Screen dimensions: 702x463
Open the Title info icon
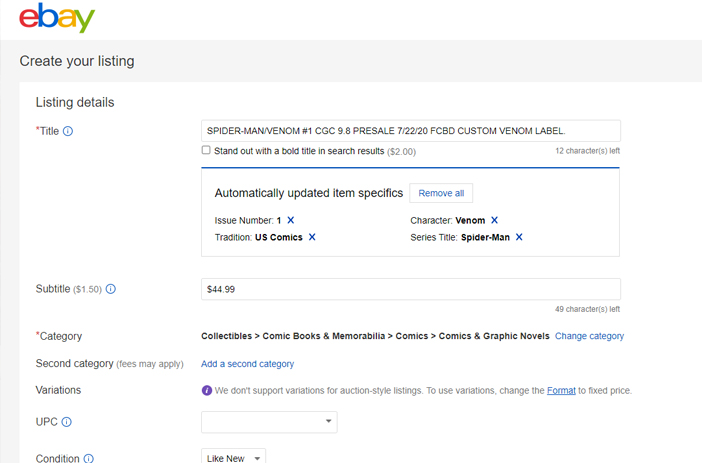point(68,131)
